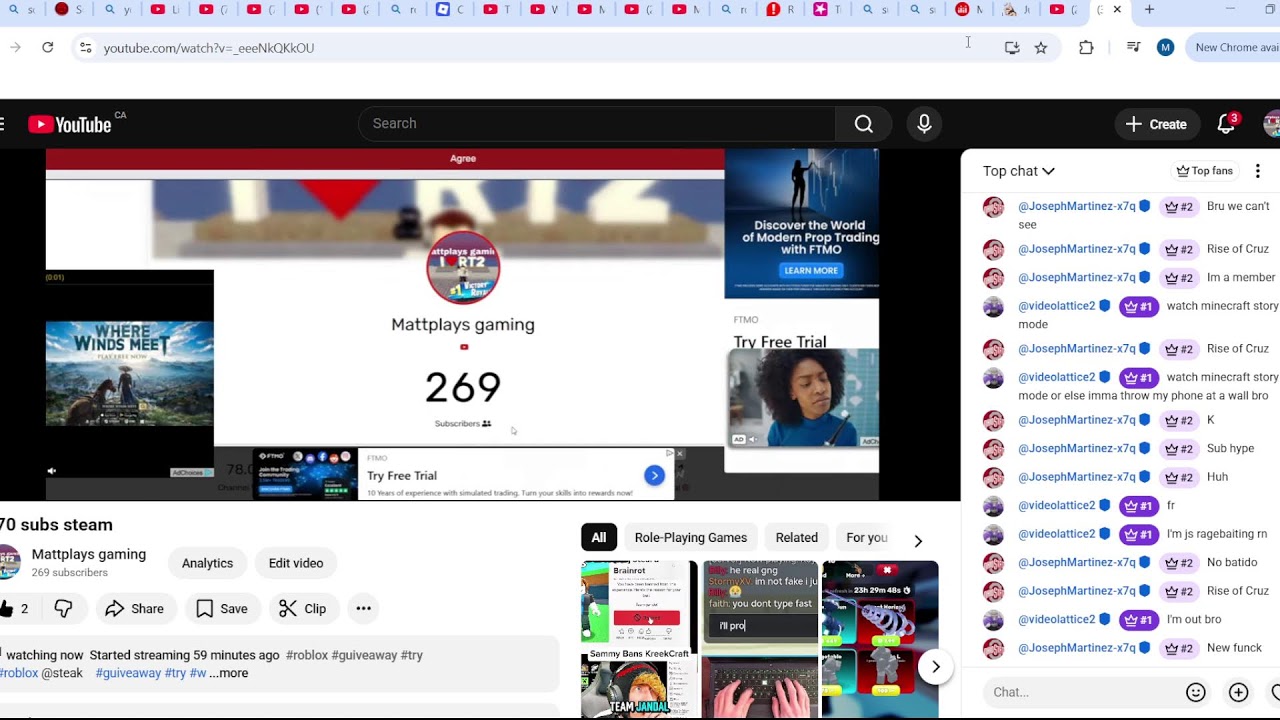This screenshot has height=720, width=1280.
Task: View site information icon in address bar
Action: coord(85,47)
